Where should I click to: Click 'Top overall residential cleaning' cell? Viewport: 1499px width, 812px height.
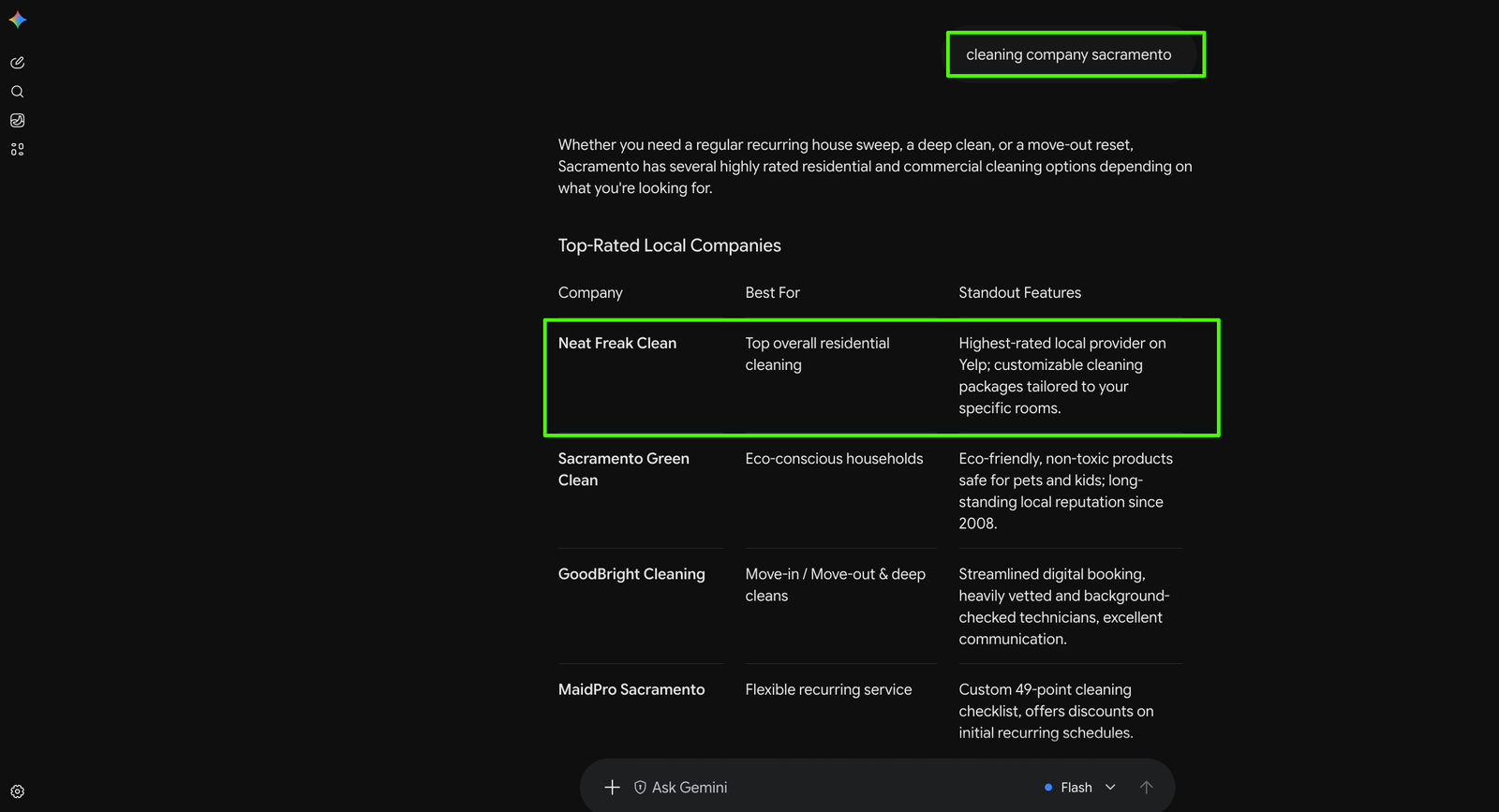(818, 354)
